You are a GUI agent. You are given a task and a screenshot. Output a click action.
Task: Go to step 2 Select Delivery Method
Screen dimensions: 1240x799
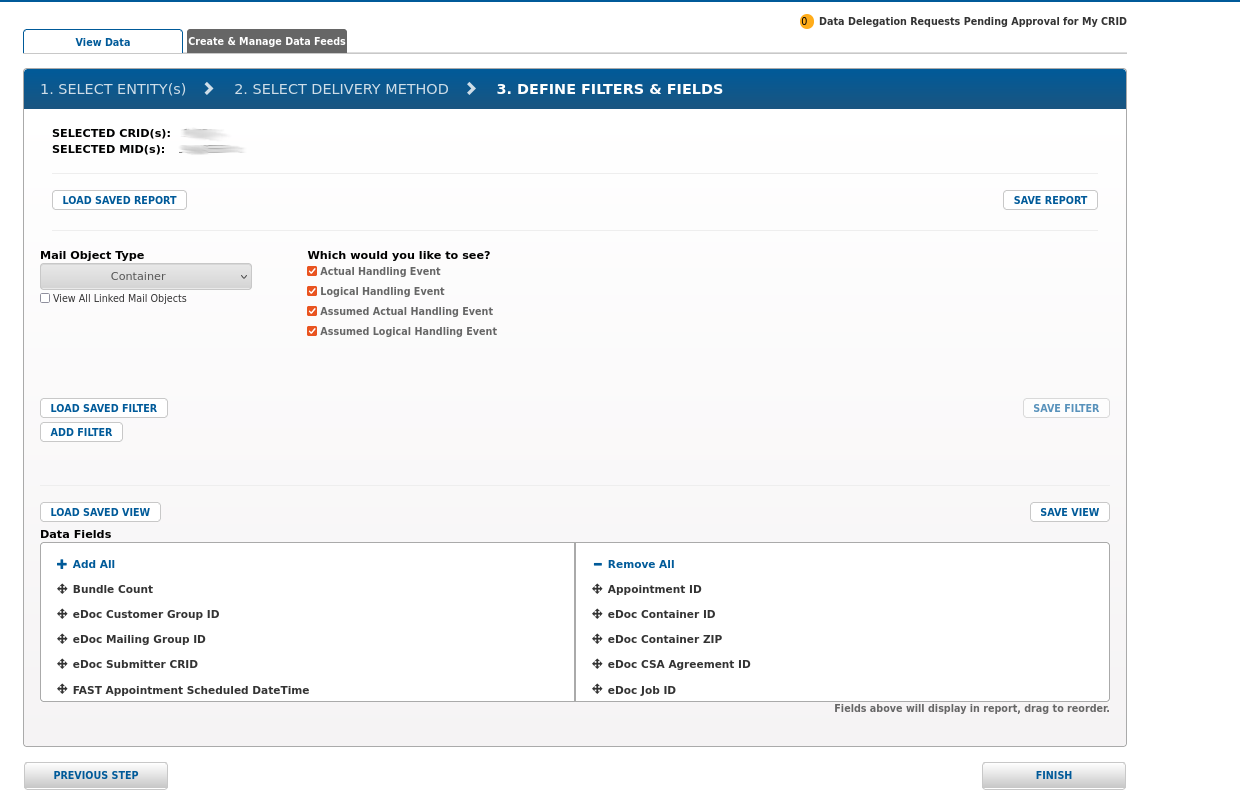[341, 89]
